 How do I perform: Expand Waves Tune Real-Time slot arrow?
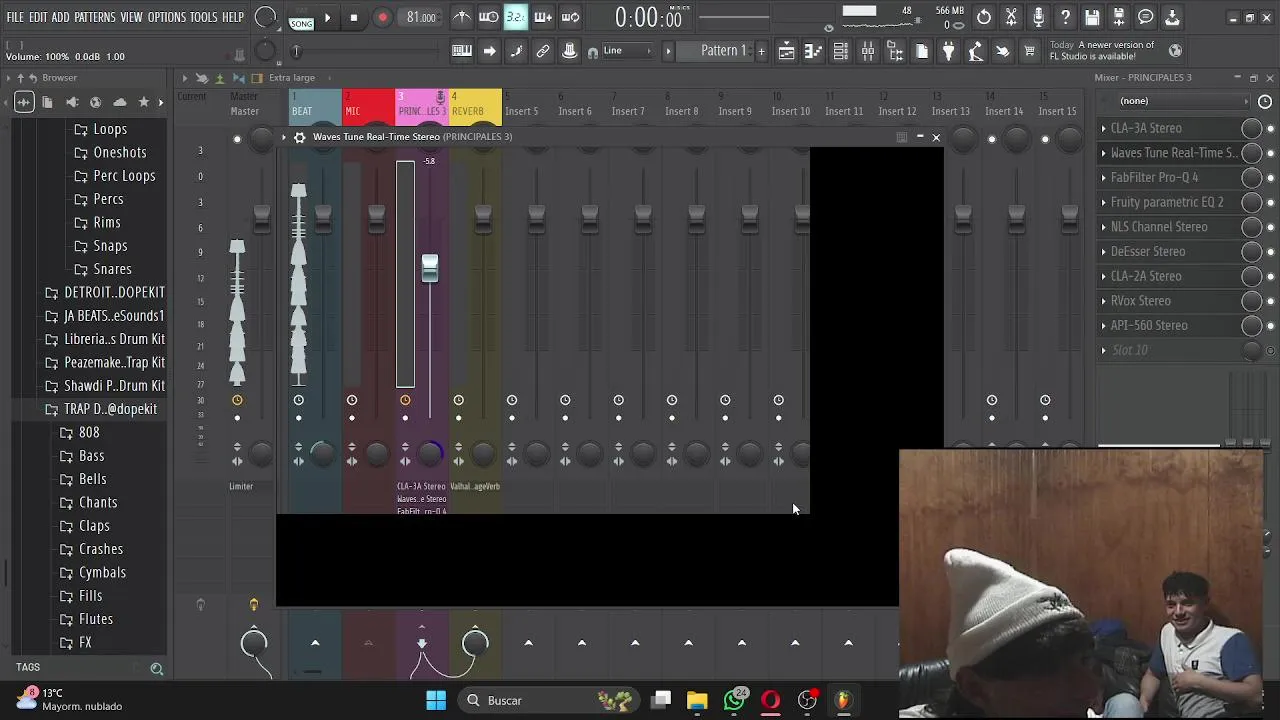point(1104,153)
